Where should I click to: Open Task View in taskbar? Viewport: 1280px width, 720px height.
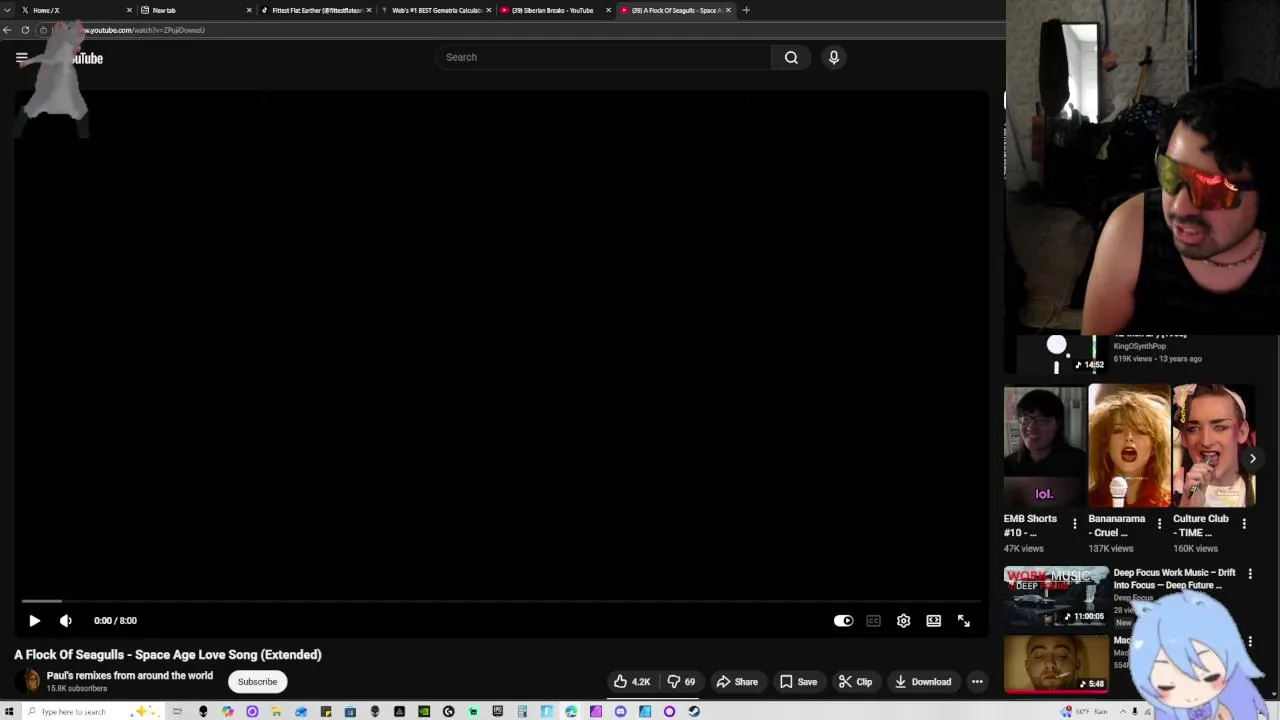[177, 711]
